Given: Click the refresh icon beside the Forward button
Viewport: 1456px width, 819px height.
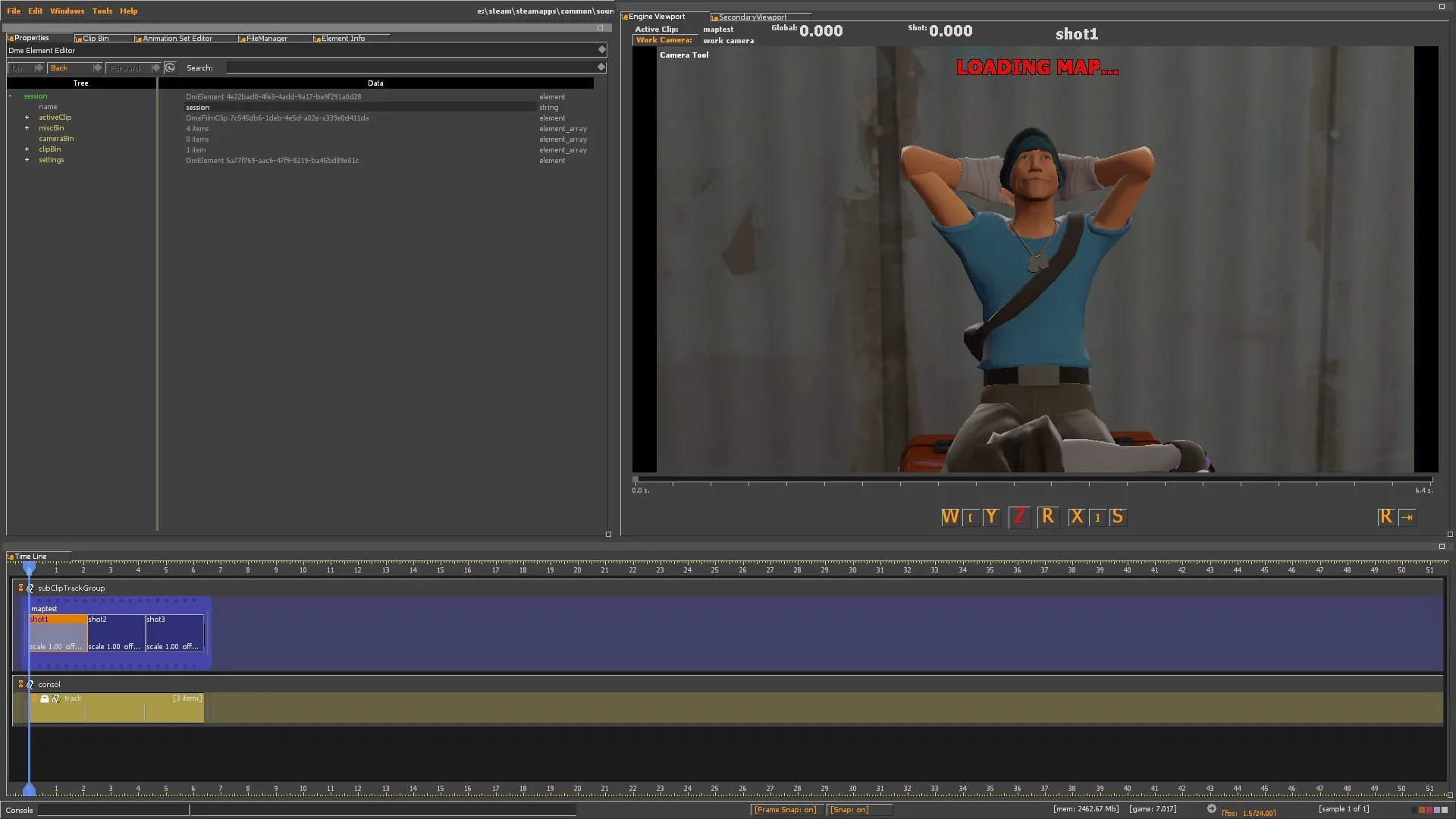Looking at the screenshot, I should coord(171,68).
